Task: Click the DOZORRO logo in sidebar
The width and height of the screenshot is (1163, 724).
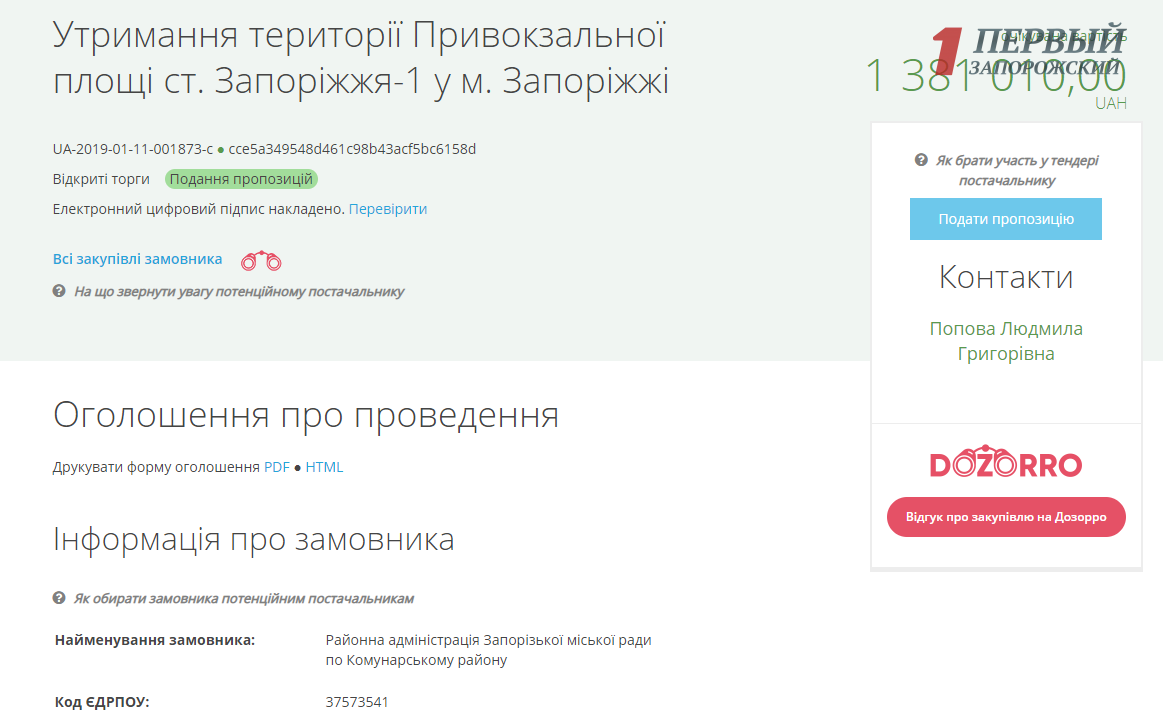Action: pyautogui.click(x=1005, y=464)
